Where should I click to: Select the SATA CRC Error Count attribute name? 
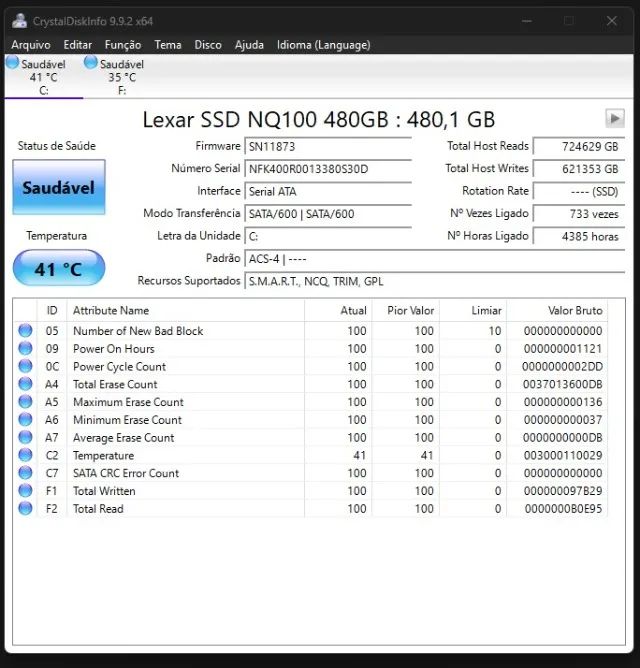pos(126,473)
